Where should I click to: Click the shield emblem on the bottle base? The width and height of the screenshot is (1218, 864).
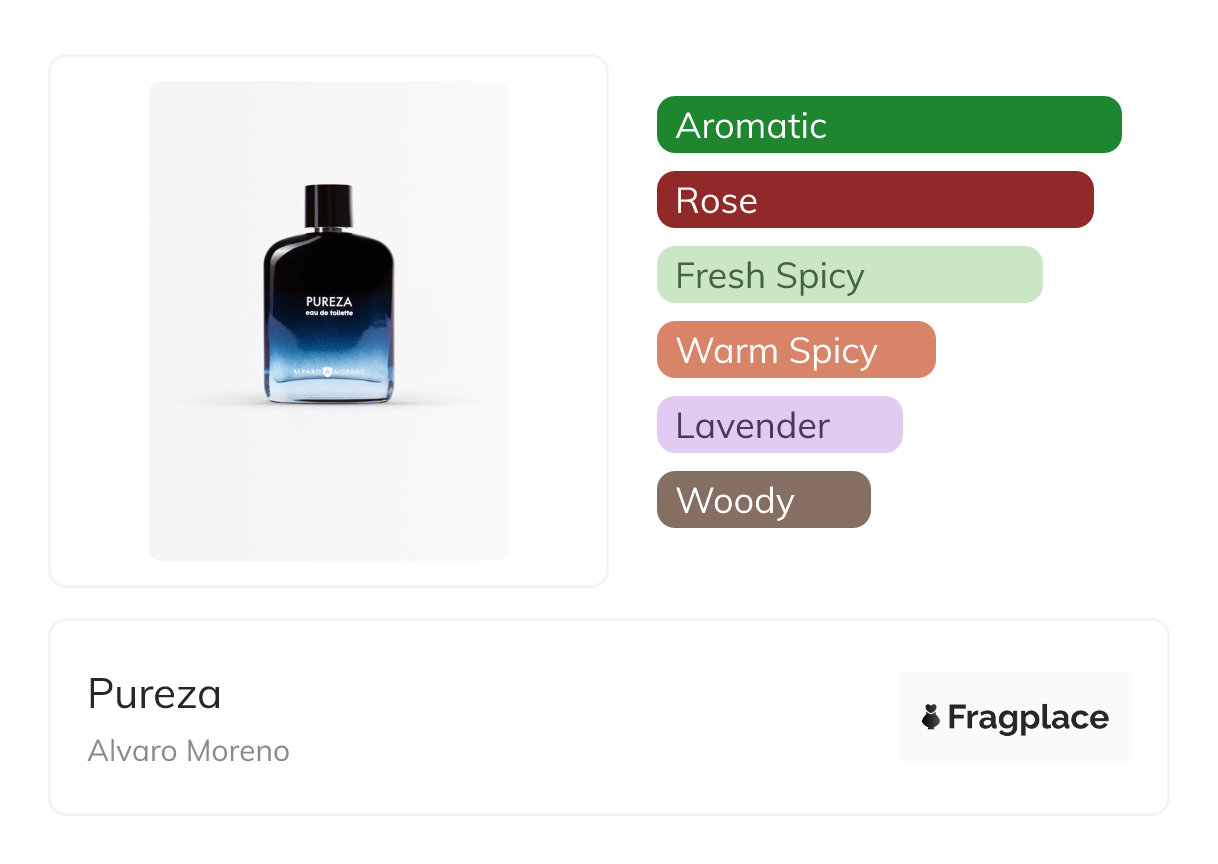pos(328,372)
